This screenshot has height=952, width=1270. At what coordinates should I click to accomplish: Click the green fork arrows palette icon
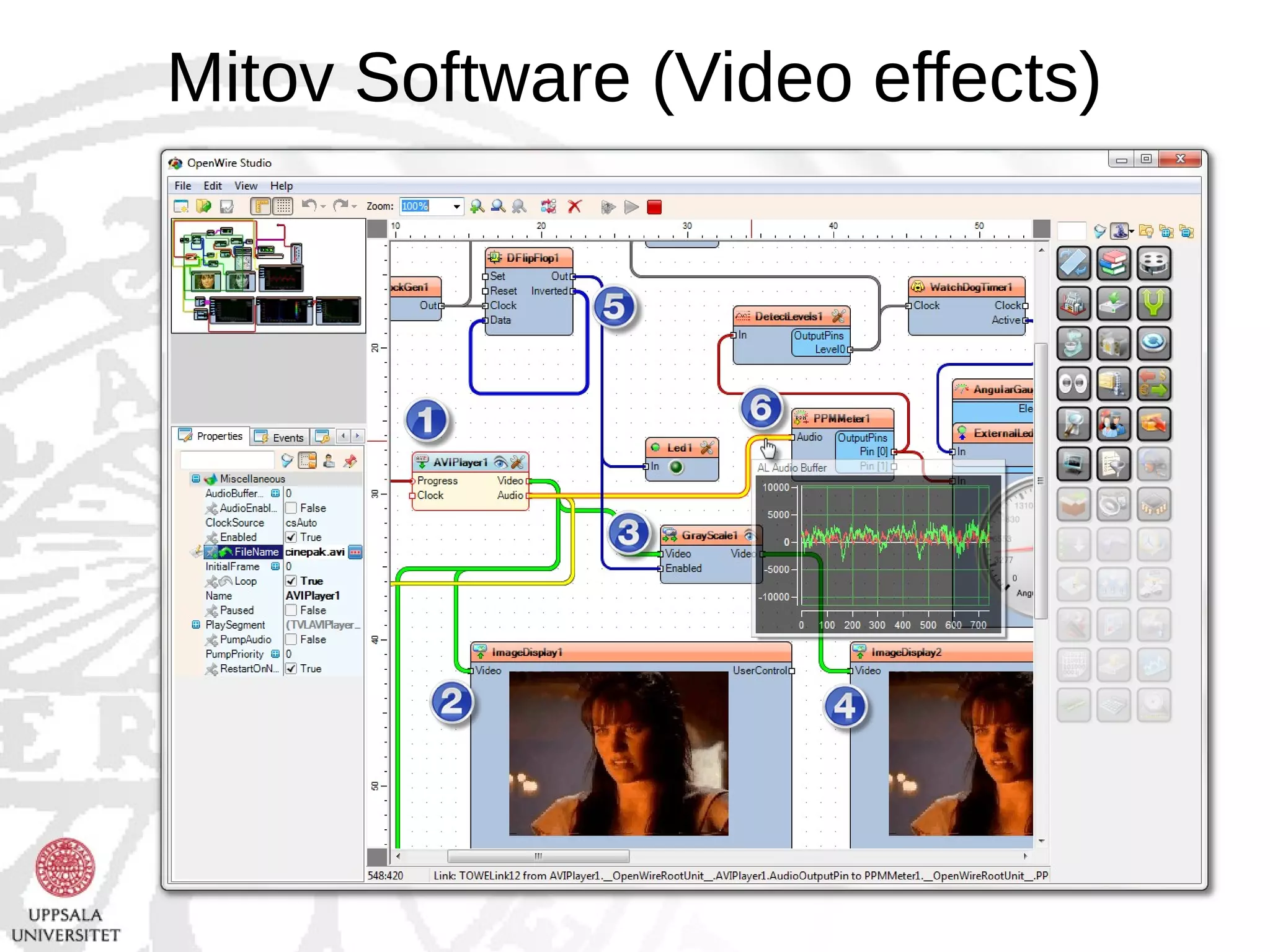click(x=1153, y=304)
